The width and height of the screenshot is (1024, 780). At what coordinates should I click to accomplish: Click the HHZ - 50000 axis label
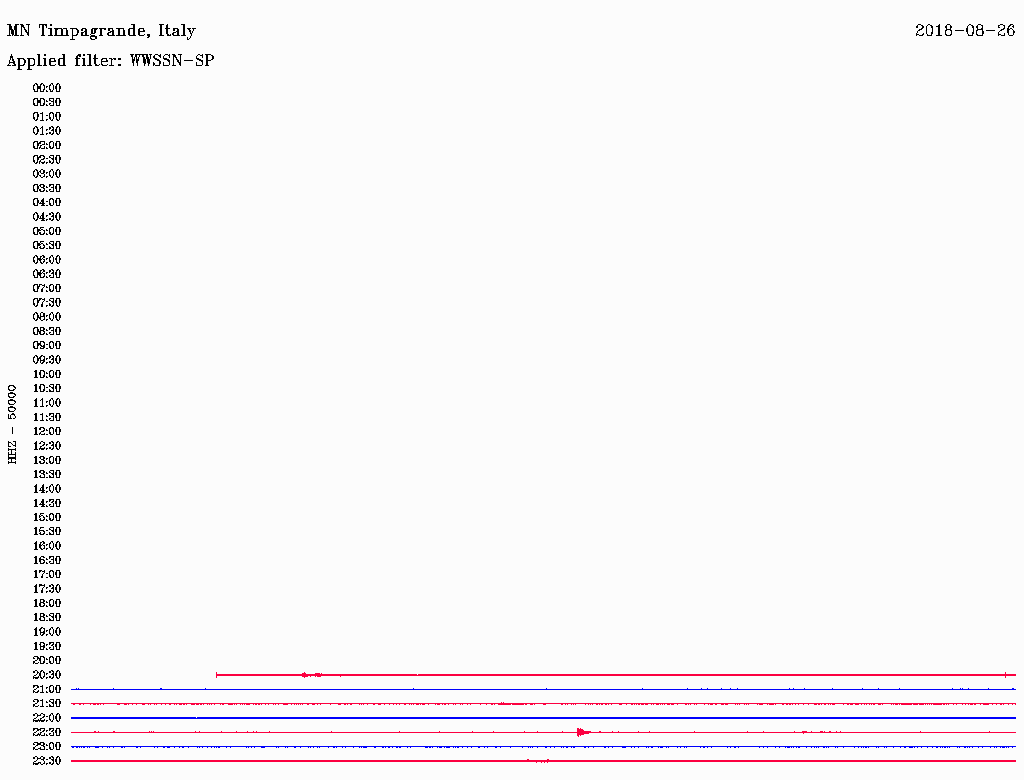pyautogui.click(x=12, y=424)
